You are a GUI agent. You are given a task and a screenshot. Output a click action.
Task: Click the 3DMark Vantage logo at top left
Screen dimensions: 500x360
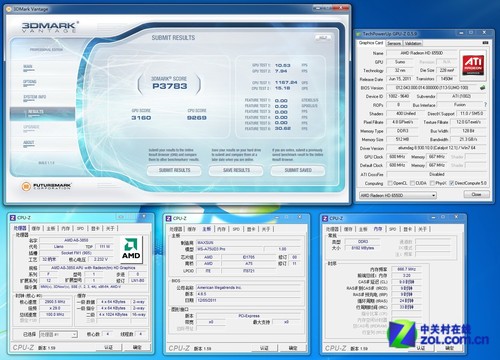pos(50,27)
